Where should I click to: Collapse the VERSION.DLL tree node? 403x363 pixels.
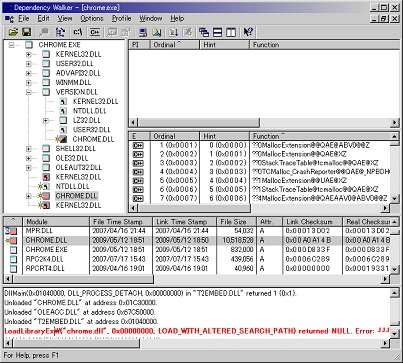[29, 92]
